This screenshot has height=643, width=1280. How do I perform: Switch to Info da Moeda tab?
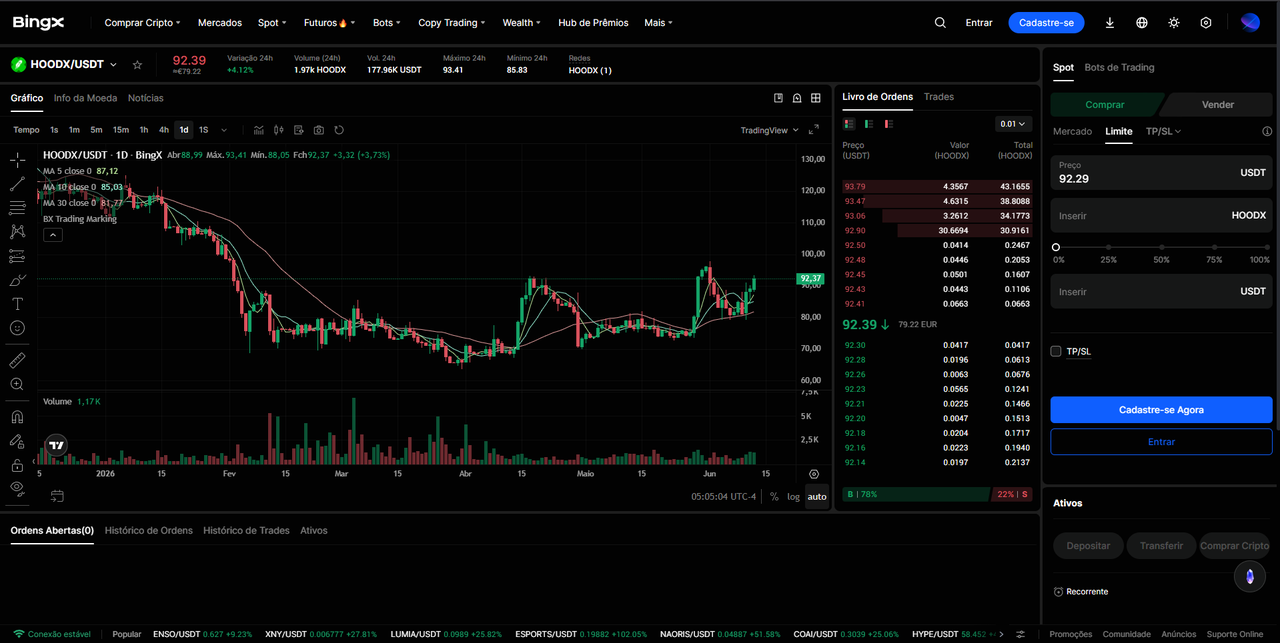tap(85, 98)
